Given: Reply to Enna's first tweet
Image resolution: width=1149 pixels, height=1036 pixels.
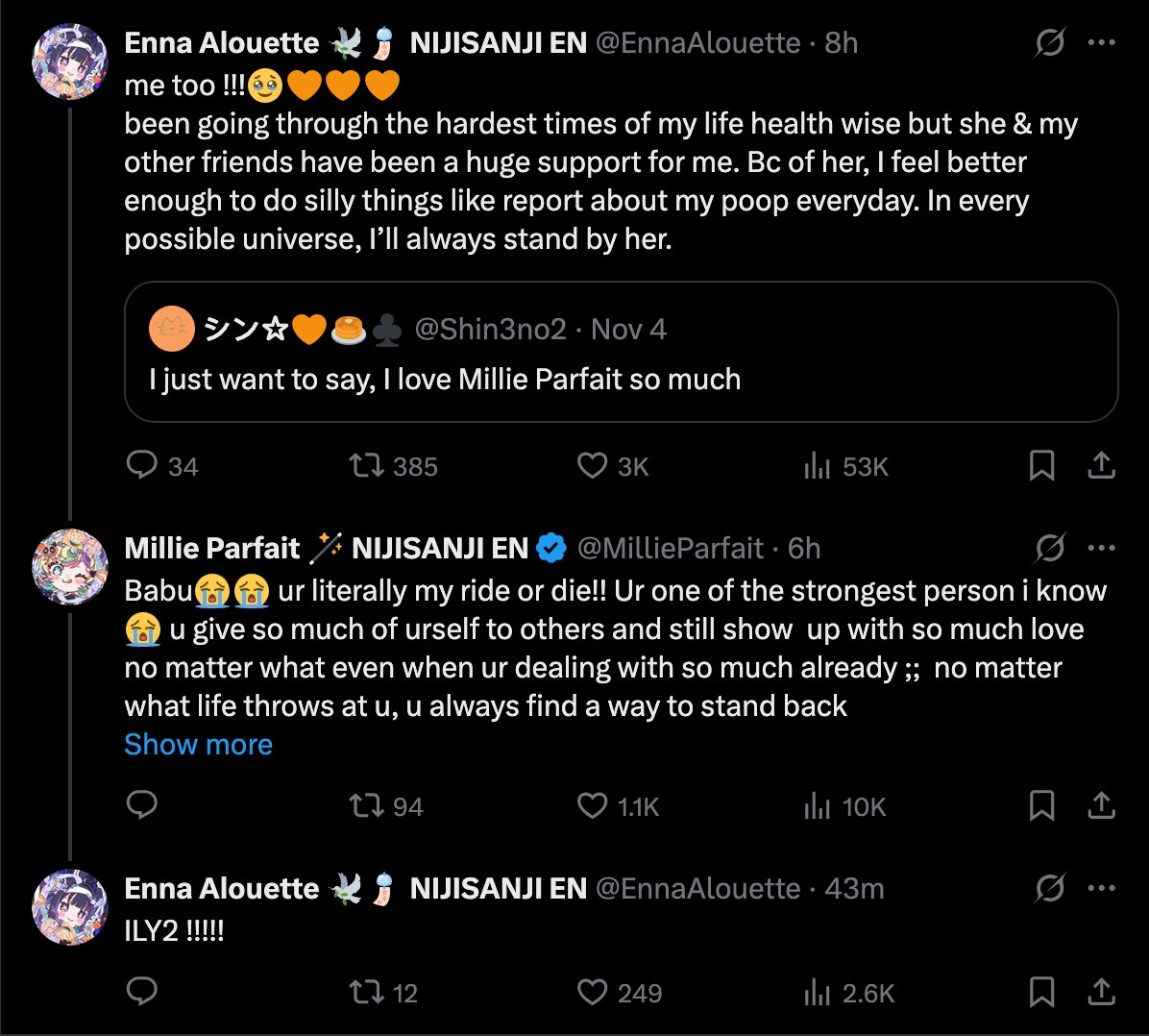Looking at the screenshot, I should (142, 466).
